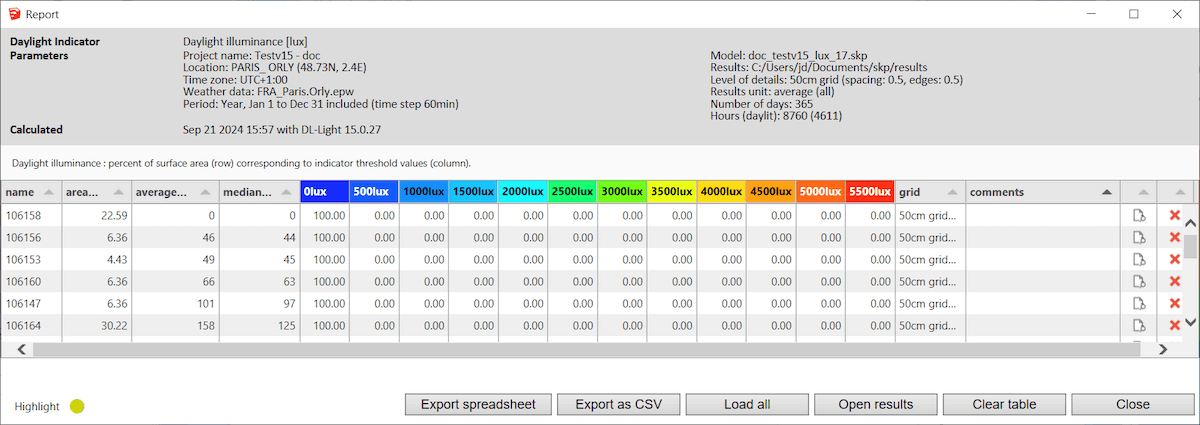
Task: Select the 1000lux column header
Action: point(423,191)
